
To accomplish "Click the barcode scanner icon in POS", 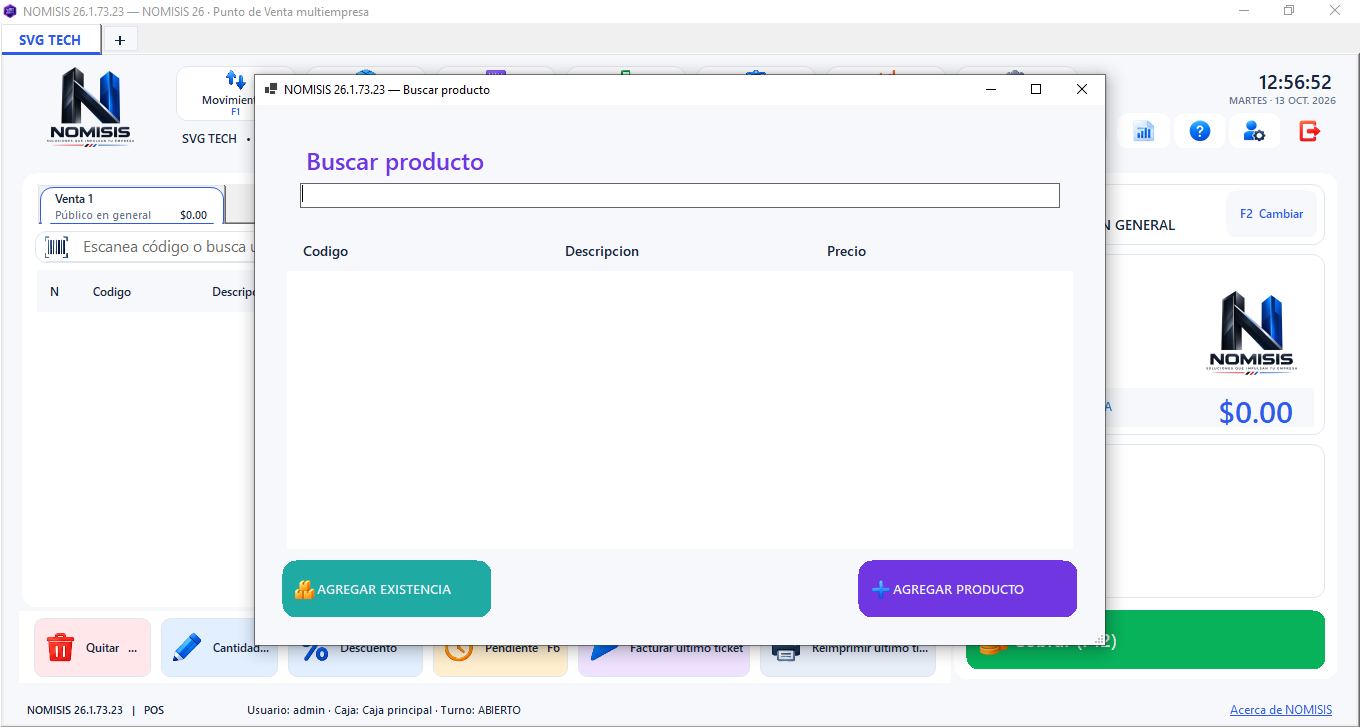I will point(57,247).
